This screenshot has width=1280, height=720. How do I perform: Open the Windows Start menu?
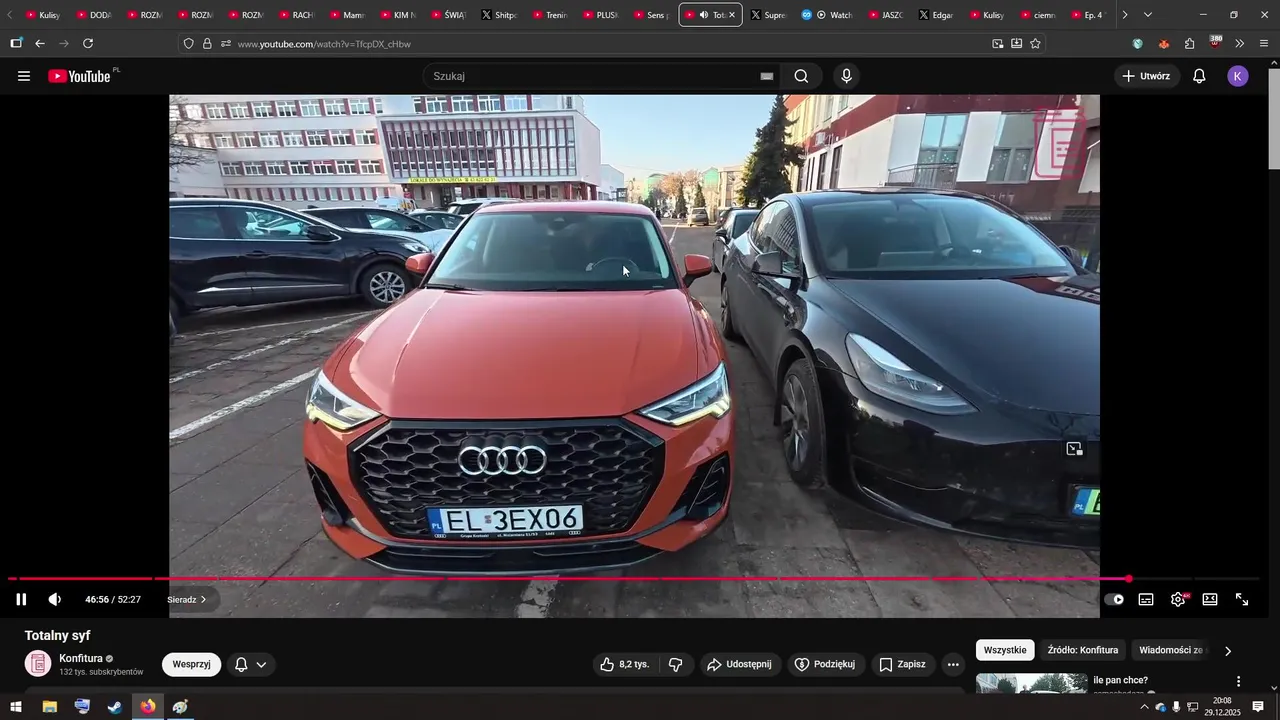coord(16,707)
